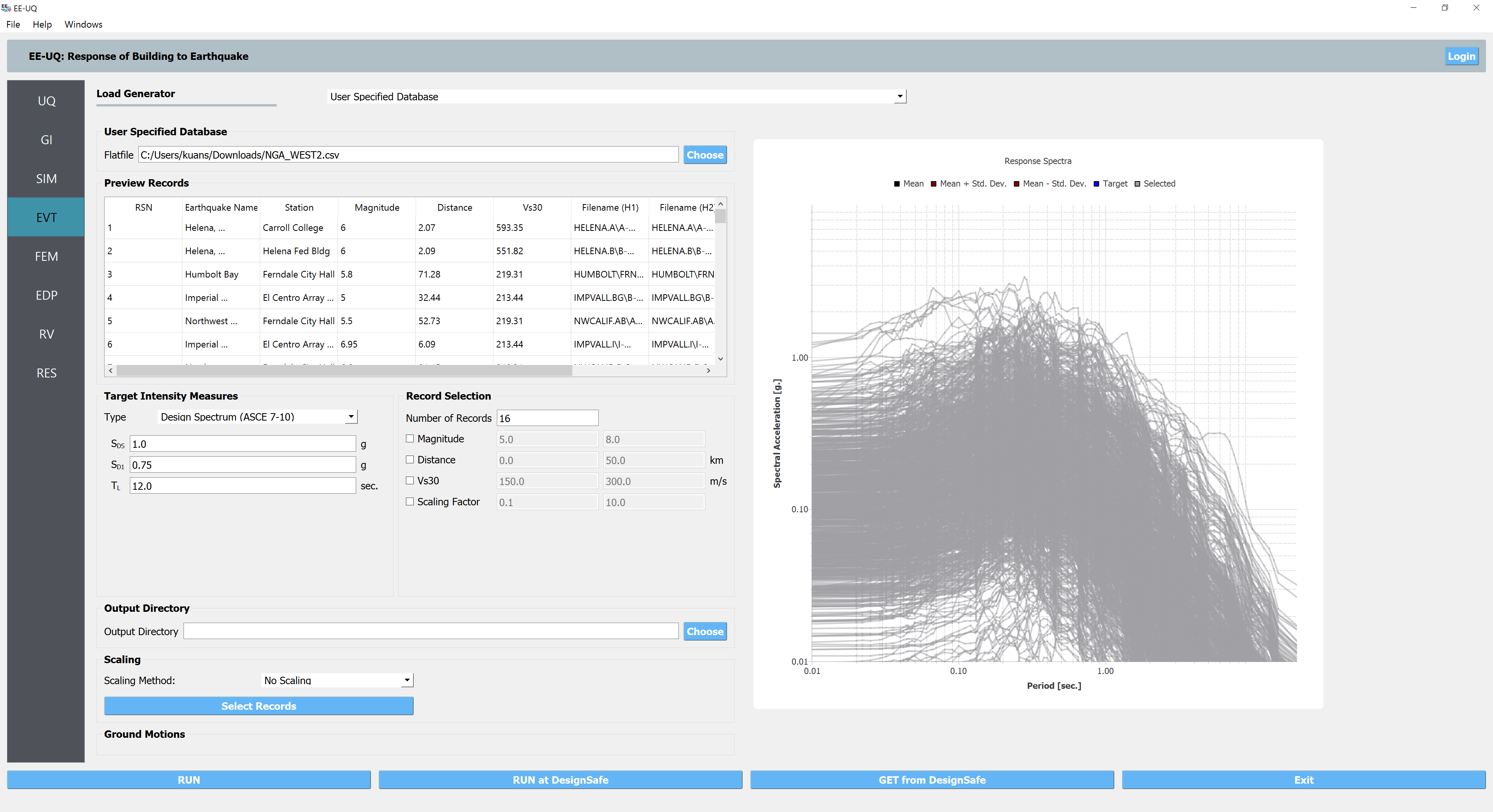Click GET from DesignSafe
Viewport: 1493px width, 812px height.
(x=932, y=779)
